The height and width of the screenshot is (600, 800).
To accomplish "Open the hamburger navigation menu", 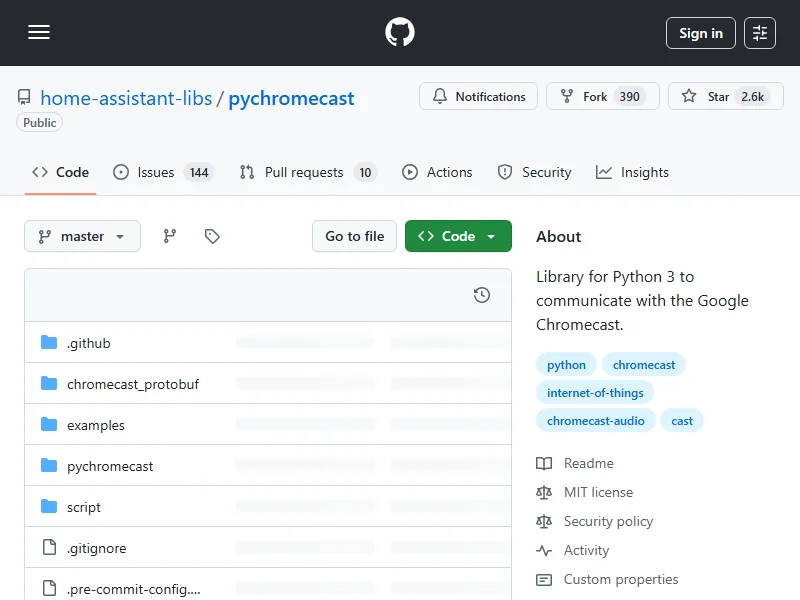I will (x=39, y=33).
